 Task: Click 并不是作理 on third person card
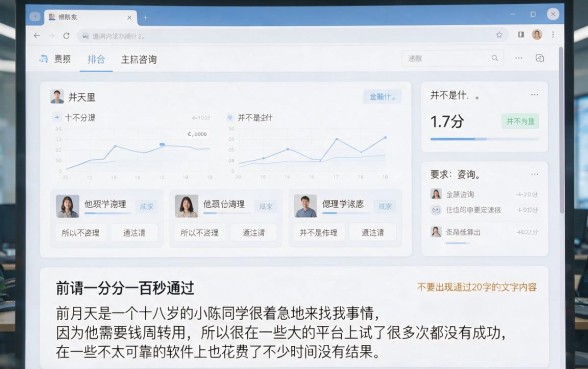coord(318,232)
